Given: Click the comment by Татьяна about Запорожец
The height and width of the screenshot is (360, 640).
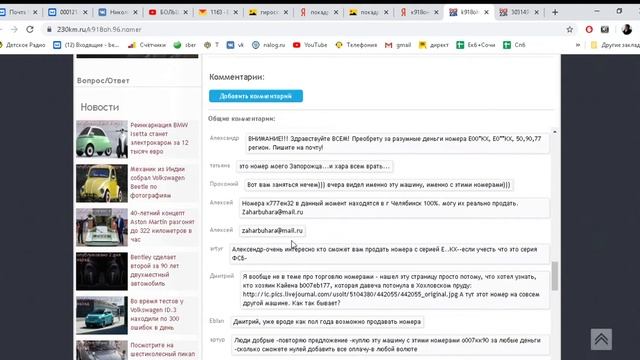Looking at the screenshot, I should [x=314, y=166].
